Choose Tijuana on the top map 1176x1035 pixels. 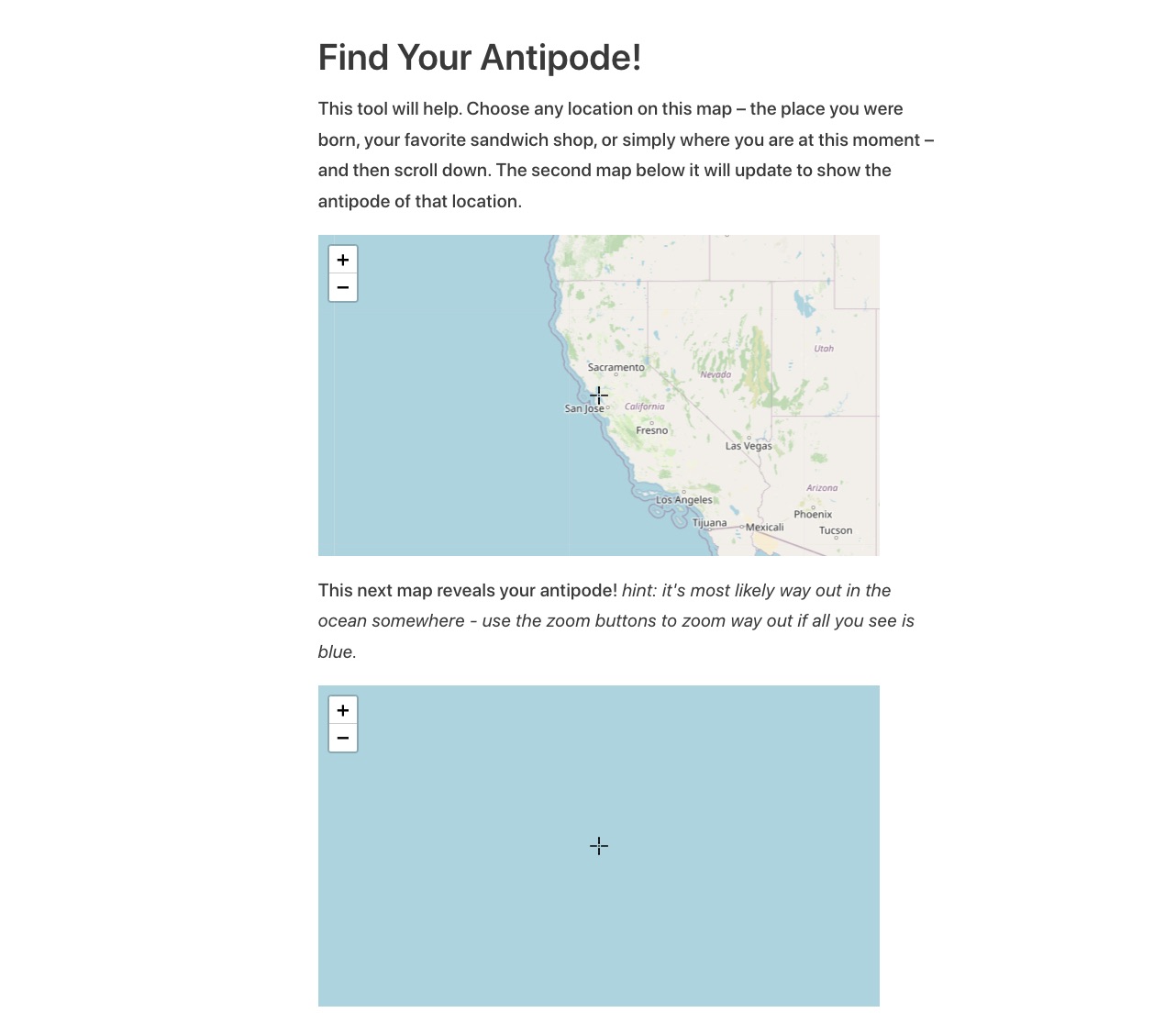tap(709, 523)
